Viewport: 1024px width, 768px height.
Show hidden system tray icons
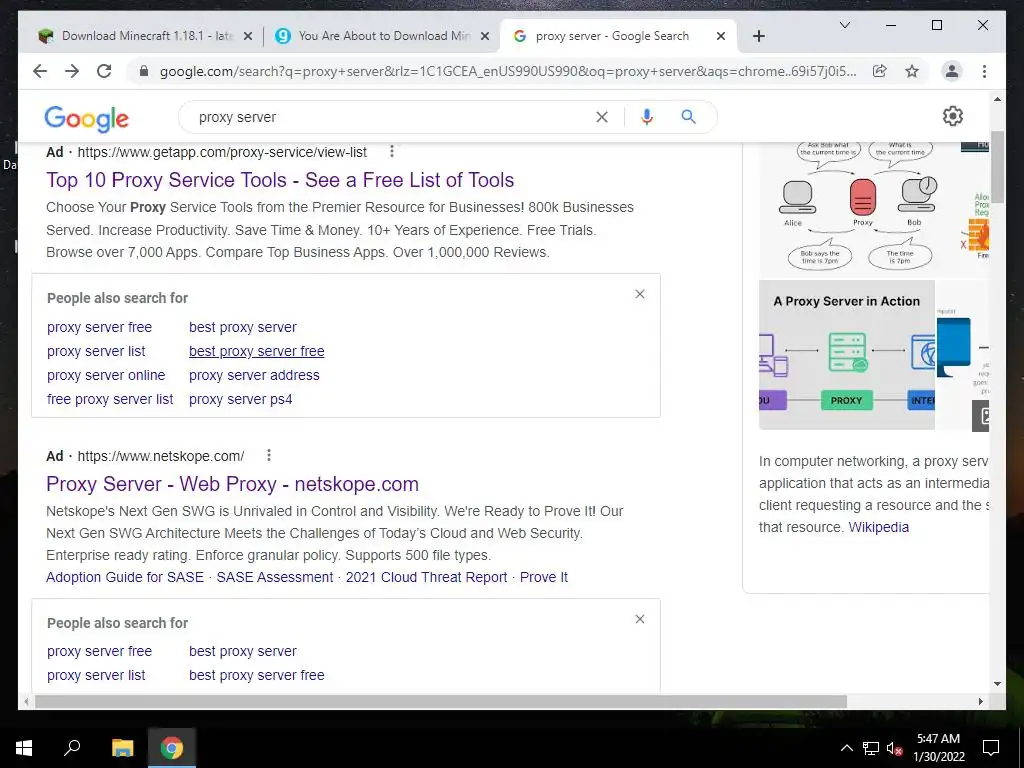click(846, 748)
